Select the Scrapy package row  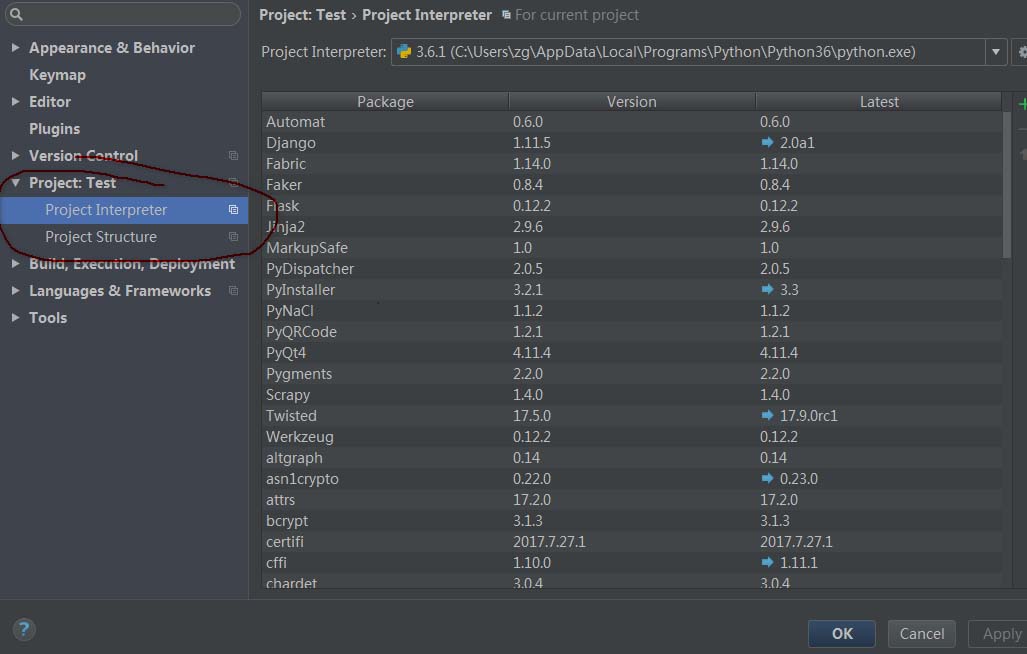point(631,394)
